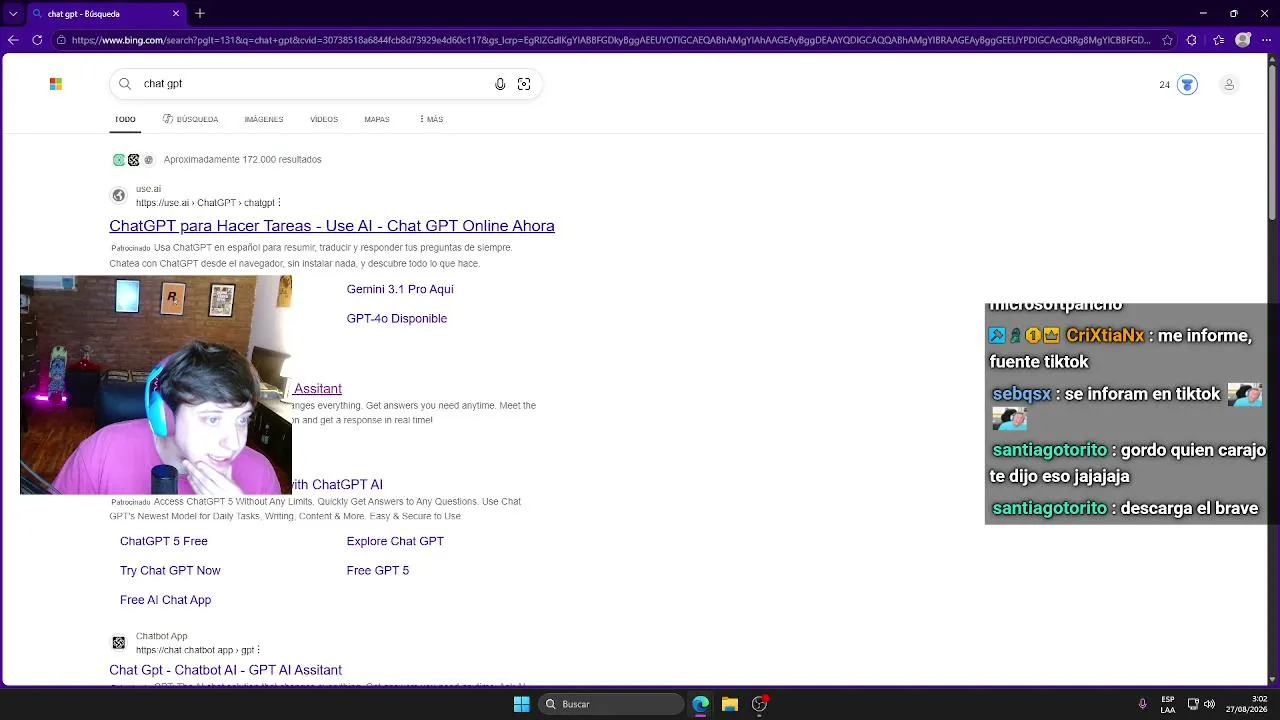This screenshot has width=1280, height=720.
Task: Click the sebqsx username in chat
Action: [x=1021, y=394]
